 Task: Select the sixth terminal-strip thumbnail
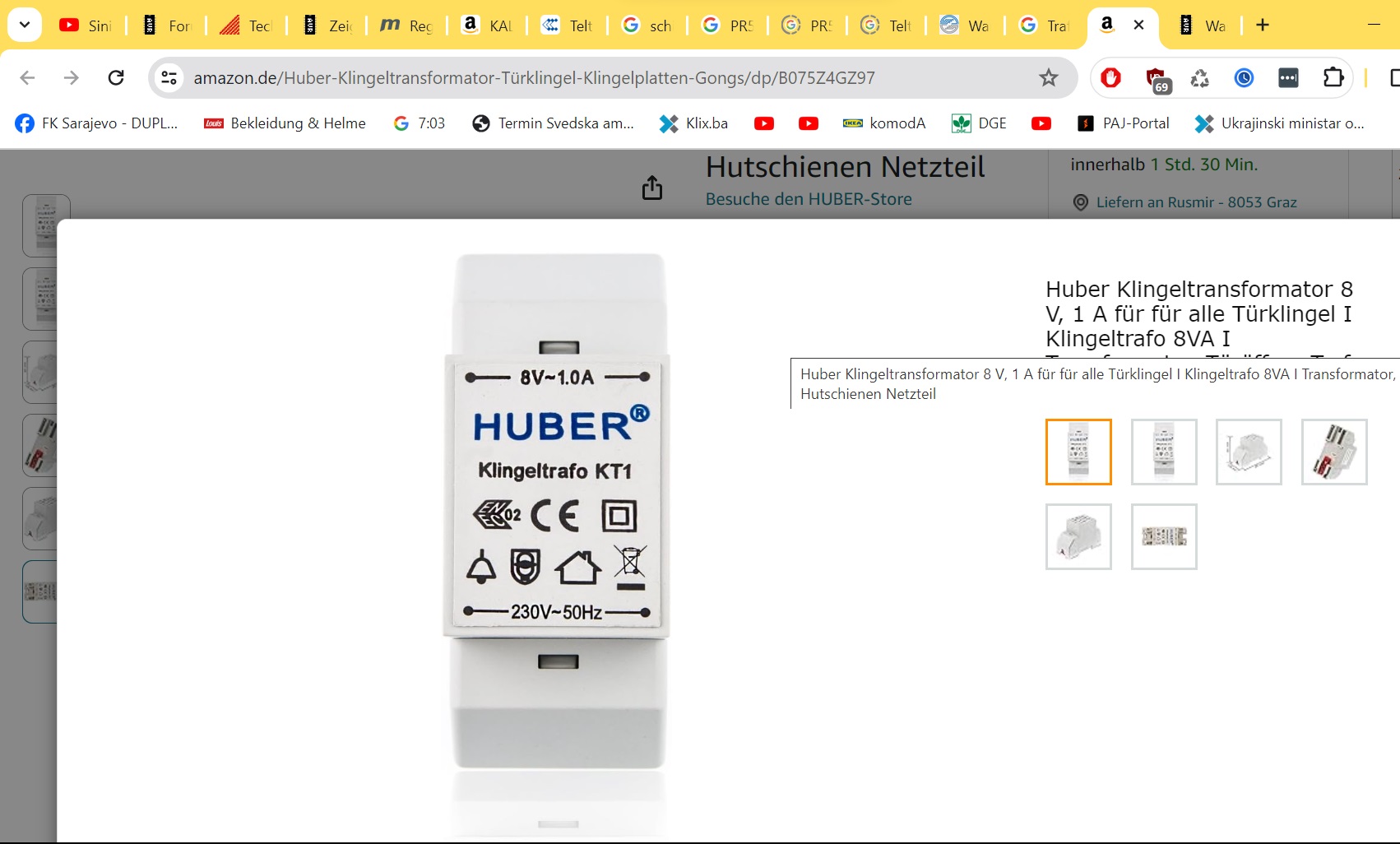1164,536
